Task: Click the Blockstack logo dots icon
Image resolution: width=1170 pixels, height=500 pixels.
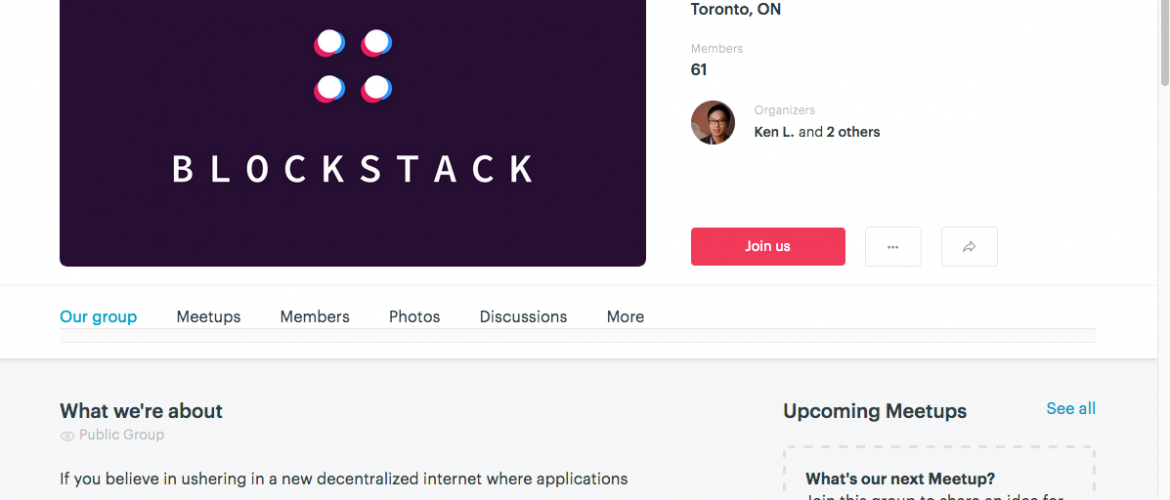Action: (x=353, y=66)
